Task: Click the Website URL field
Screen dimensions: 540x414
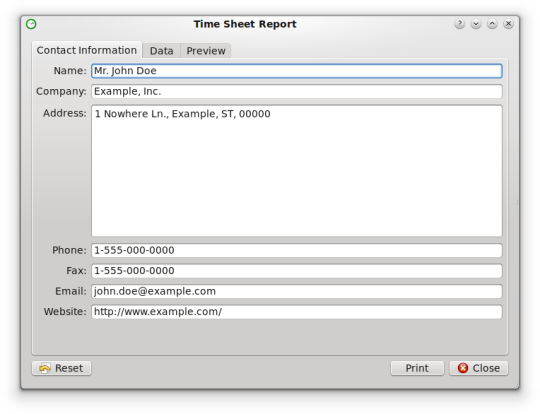Action: click(297, 312)
